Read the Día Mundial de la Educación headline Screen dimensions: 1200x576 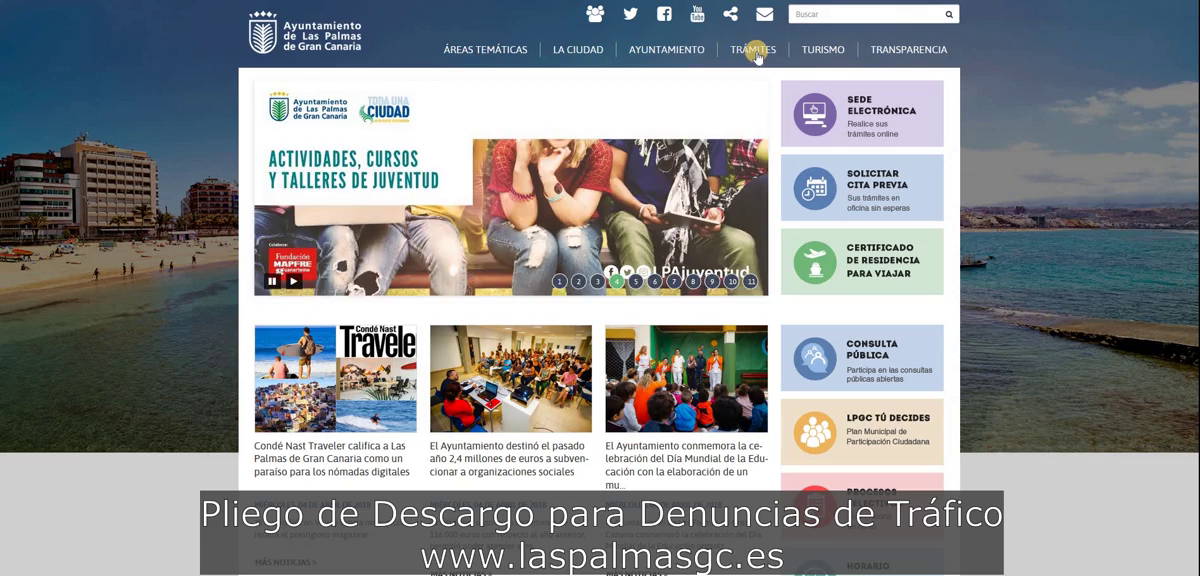(x=686, y=465)
